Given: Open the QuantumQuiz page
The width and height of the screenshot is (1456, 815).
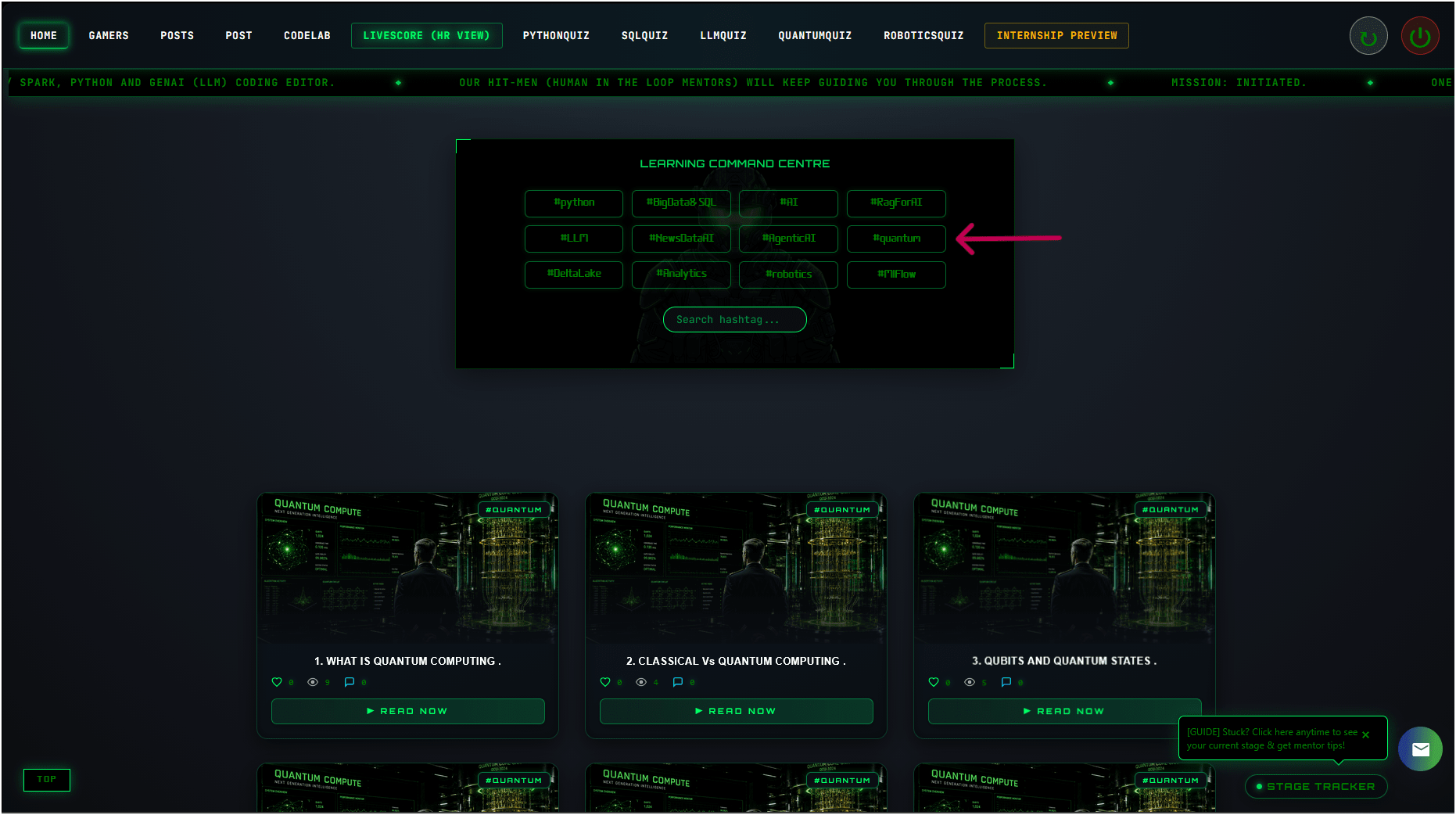Looking at the screenshot, I should tap(815, 36).
